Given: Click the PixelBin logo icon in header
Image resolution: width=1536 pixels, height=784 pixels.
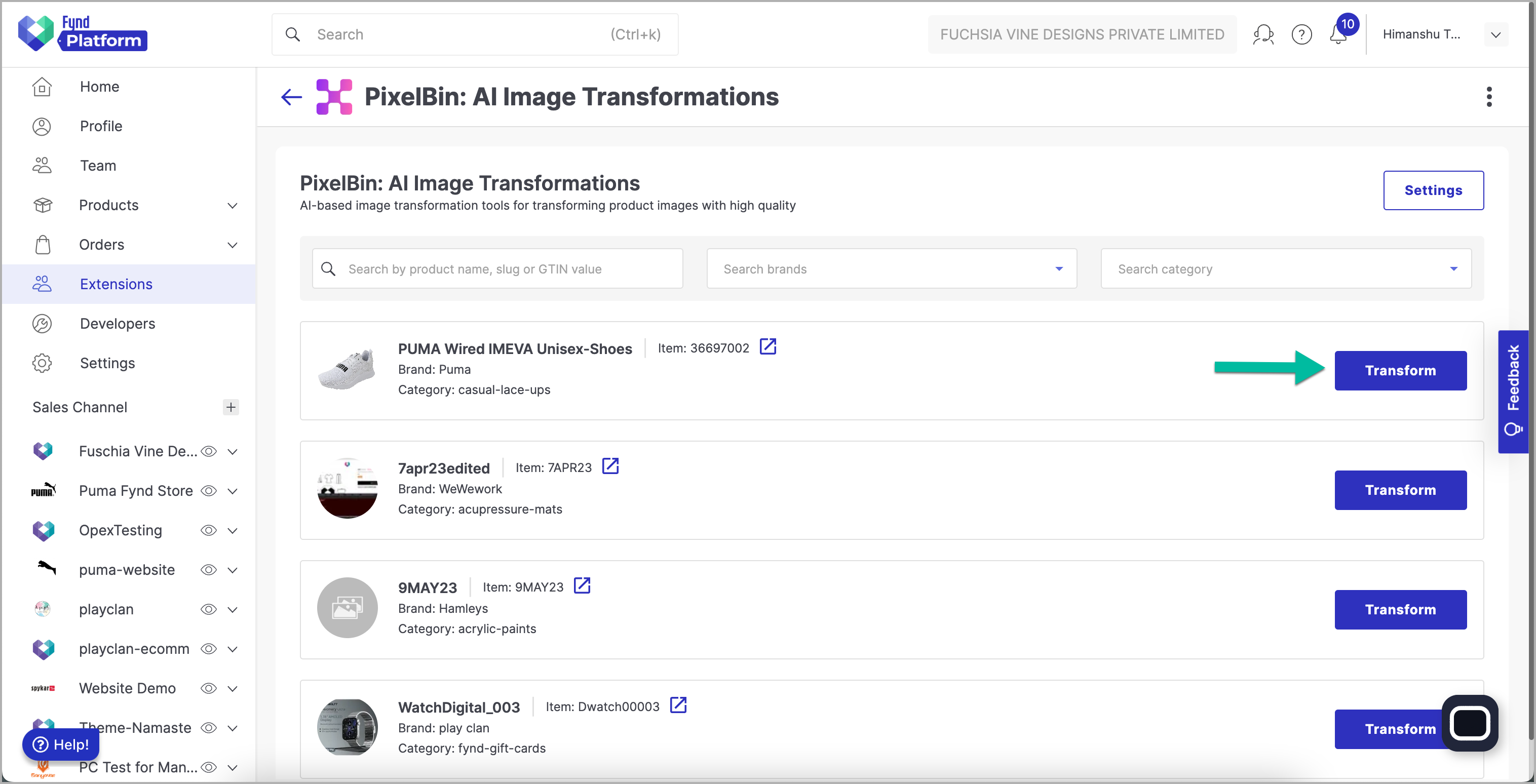Looking at the screenshot, I should [334, 97].
